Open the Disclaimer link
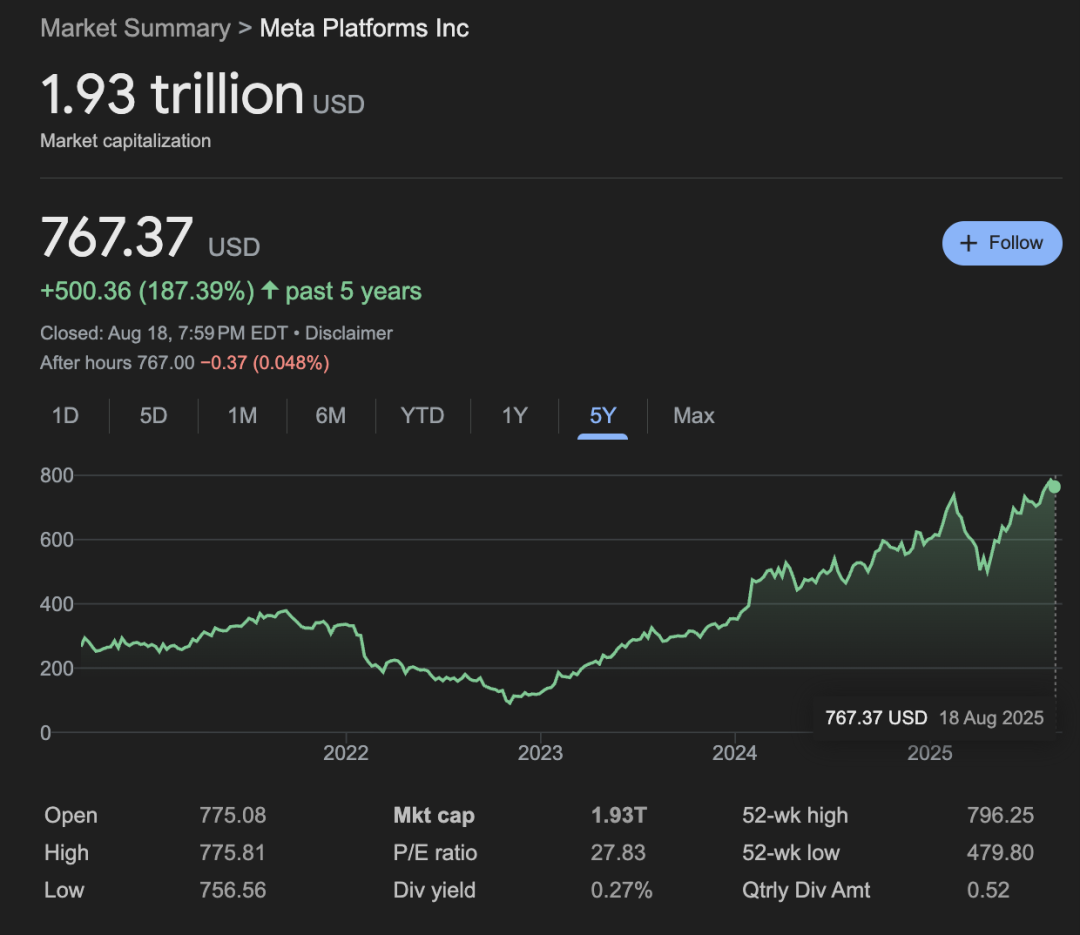This screenshot has height=935, width=1080. [x=349, y=333]
